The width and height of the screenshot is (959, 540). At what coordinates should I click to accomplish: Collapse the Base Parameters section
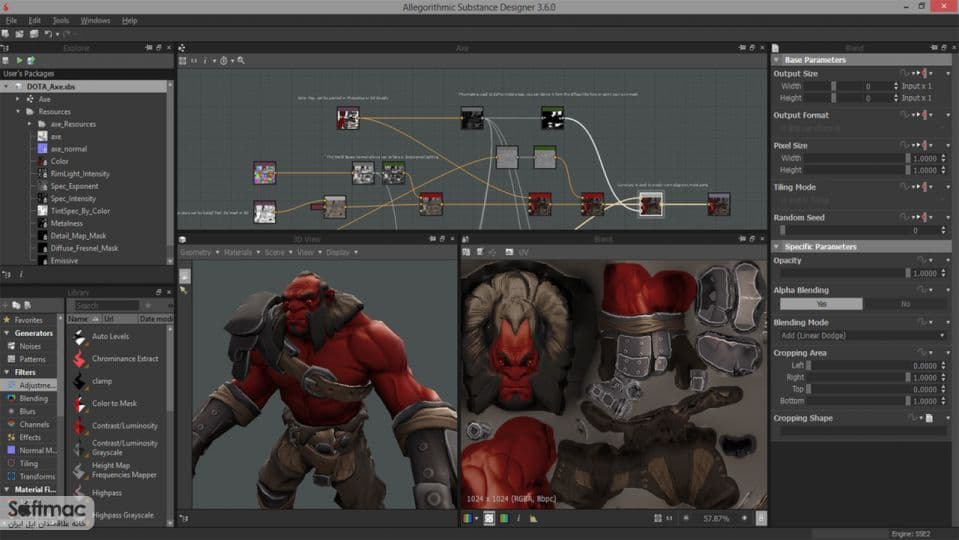coord(777,60)
